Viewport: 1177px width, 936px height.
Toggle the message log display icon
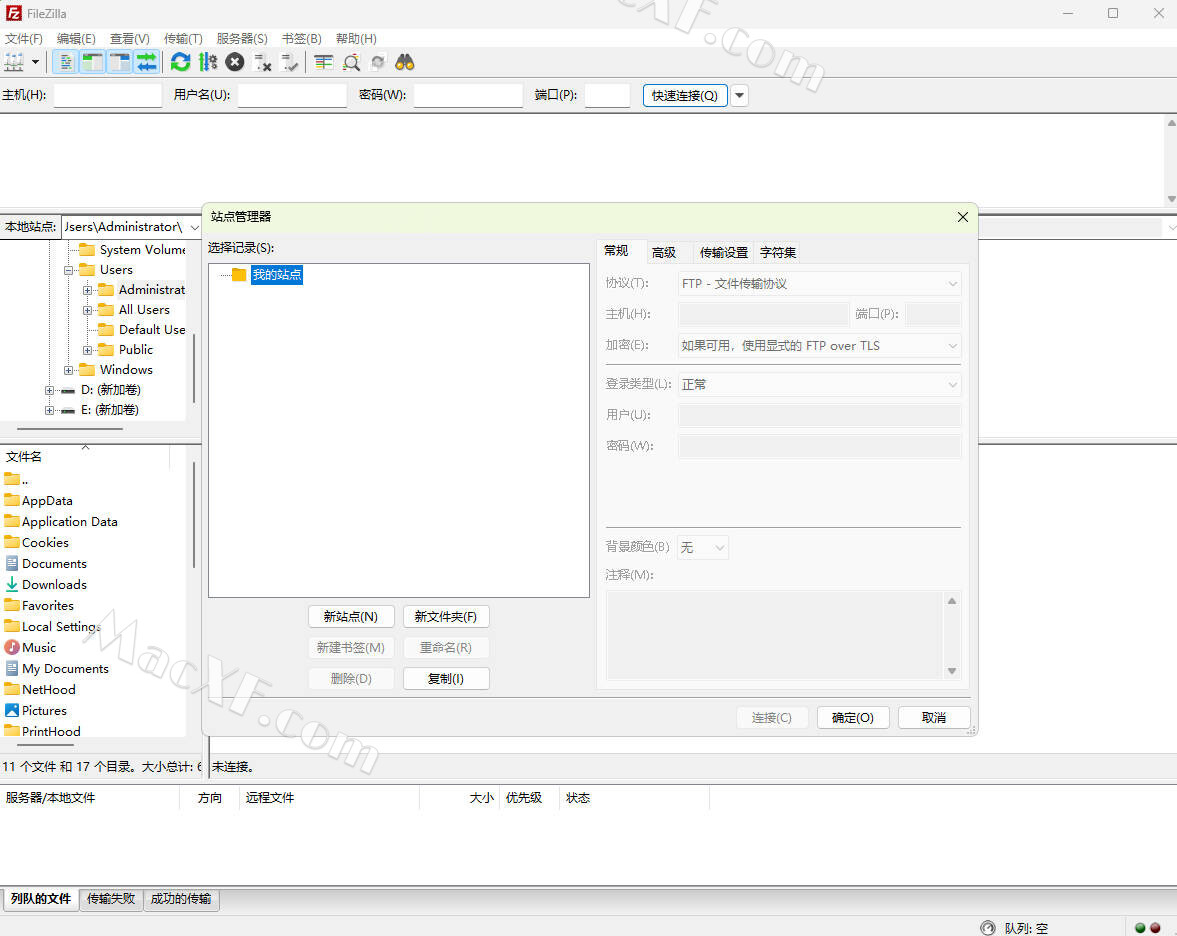(x=65, y=62)
